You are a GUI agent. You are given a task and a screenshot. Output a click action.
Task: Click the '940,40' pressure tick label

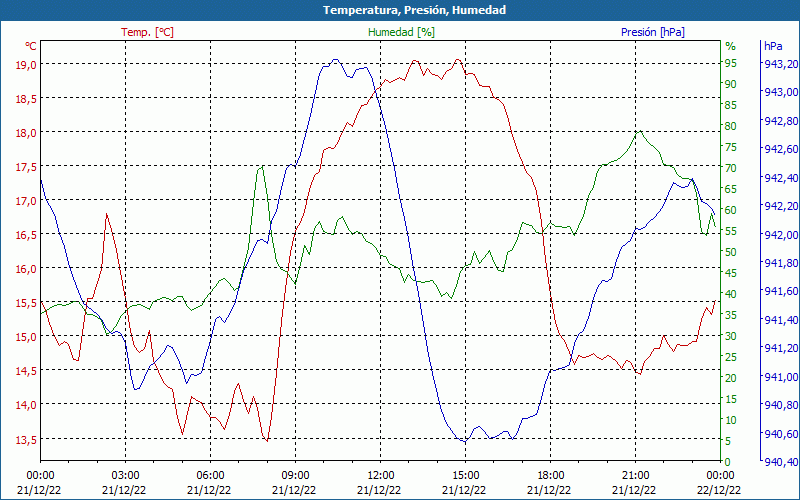(781, 462)
